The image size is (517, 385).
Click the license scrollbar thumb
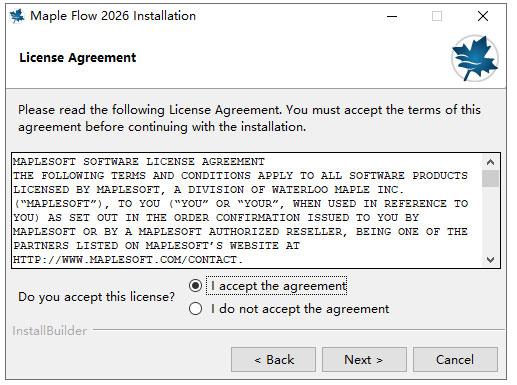click(x=490, y=179)
